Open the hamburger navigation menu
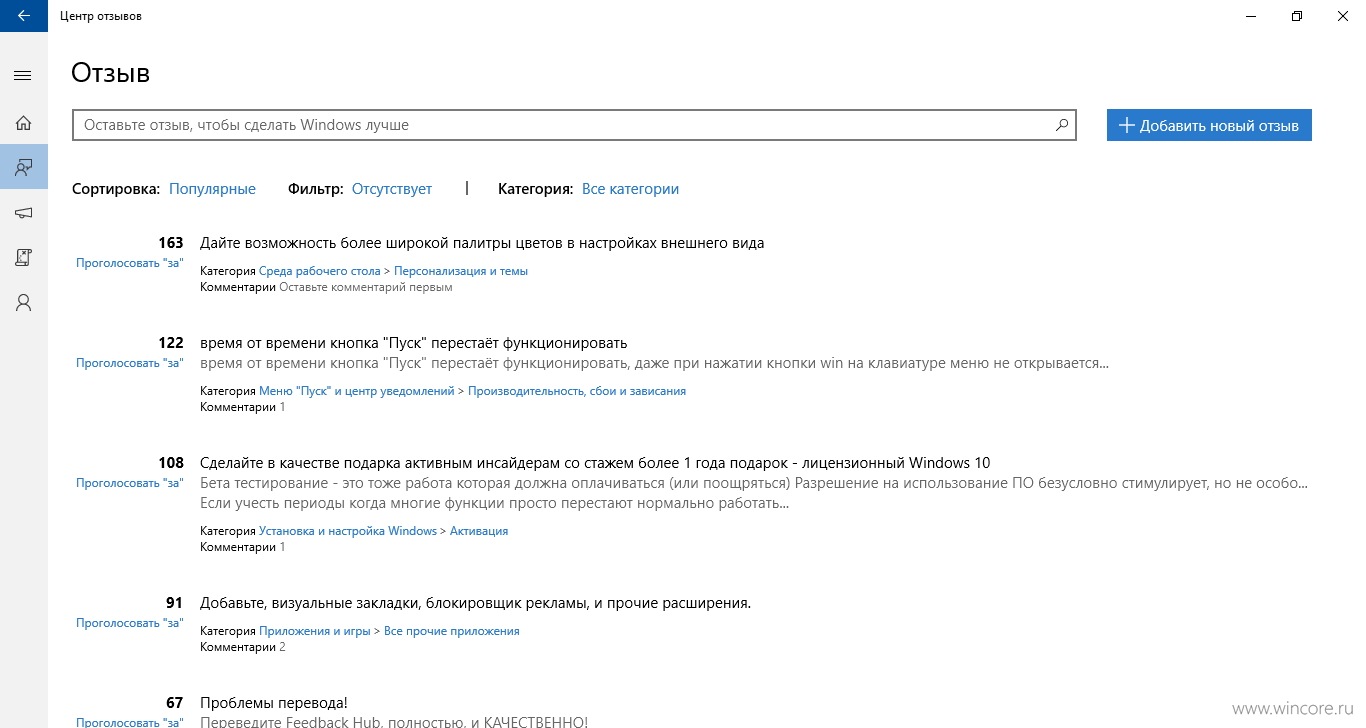This screenshot has height=728, width=1366. (x=23, y=76)
